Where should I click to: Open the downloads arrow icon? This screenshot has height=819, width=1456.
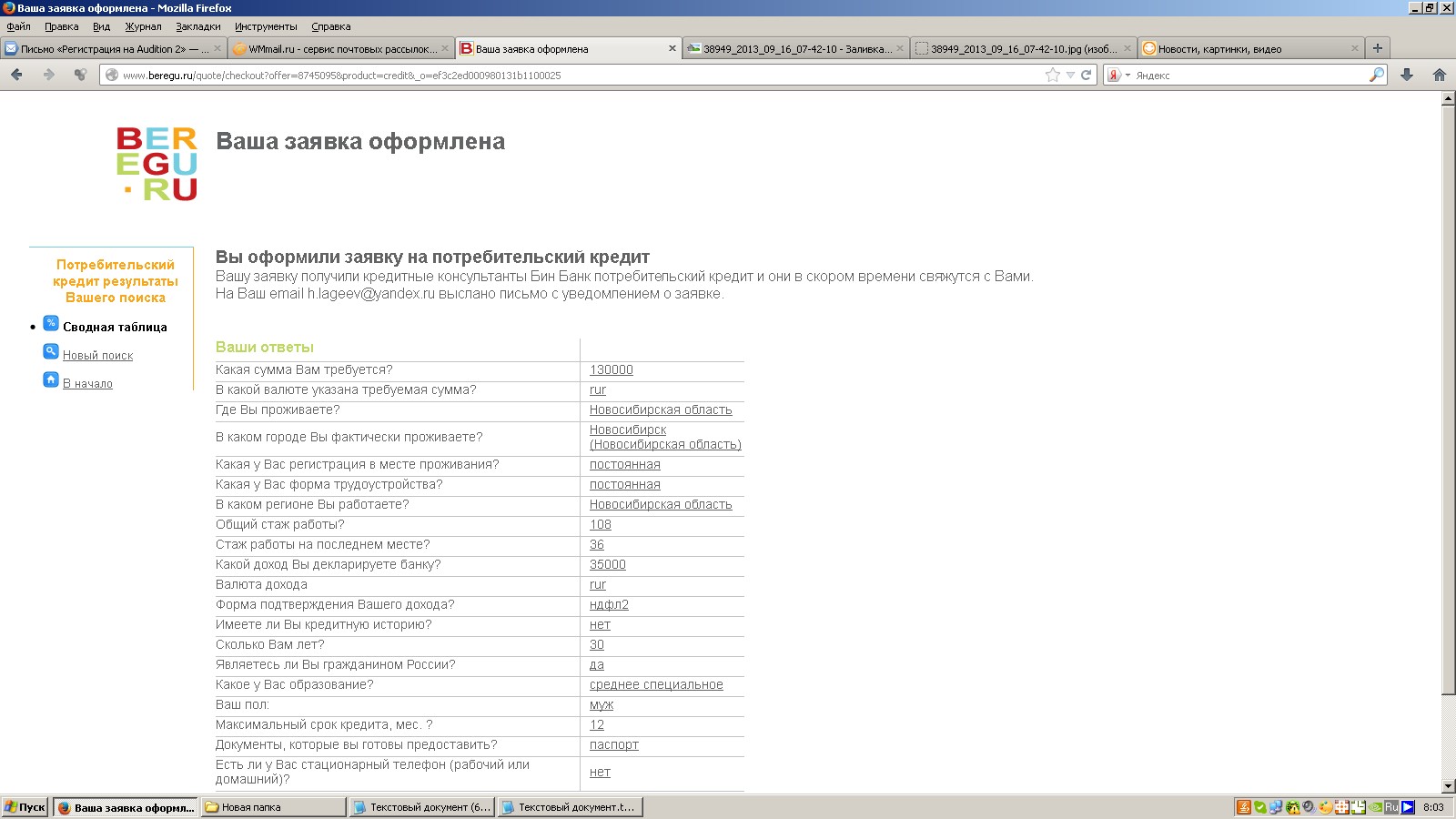point(1407,75)
